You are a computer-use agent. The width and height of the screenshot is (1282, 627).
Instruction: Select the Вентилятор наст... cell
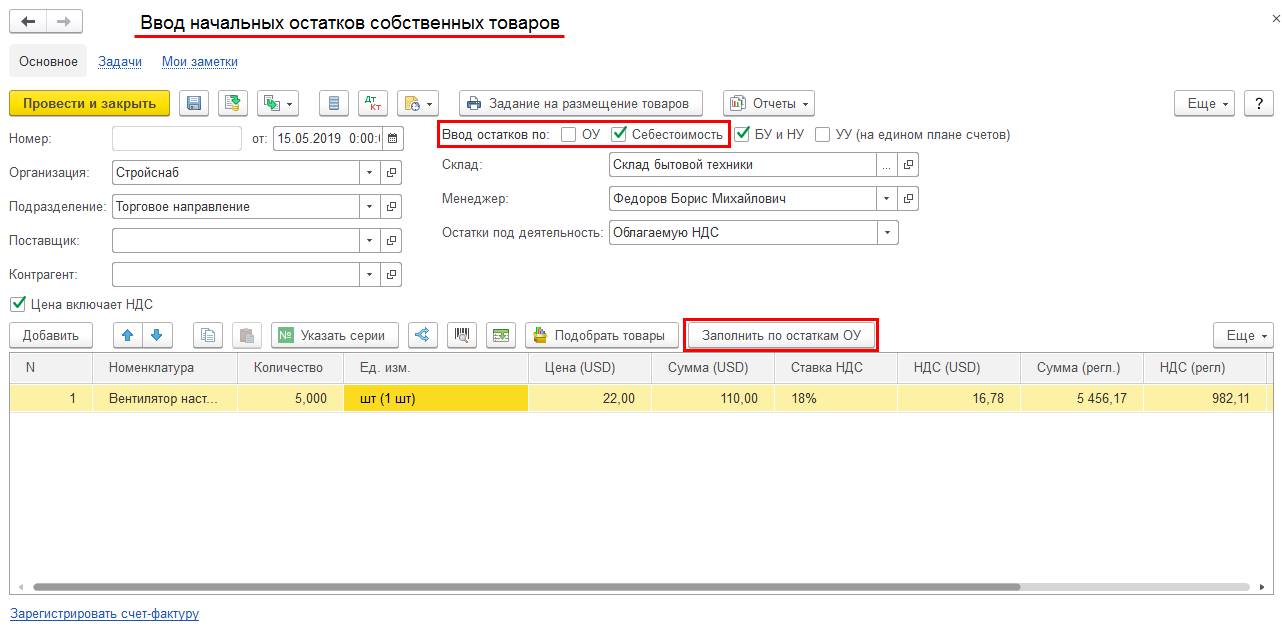[165, 398]
